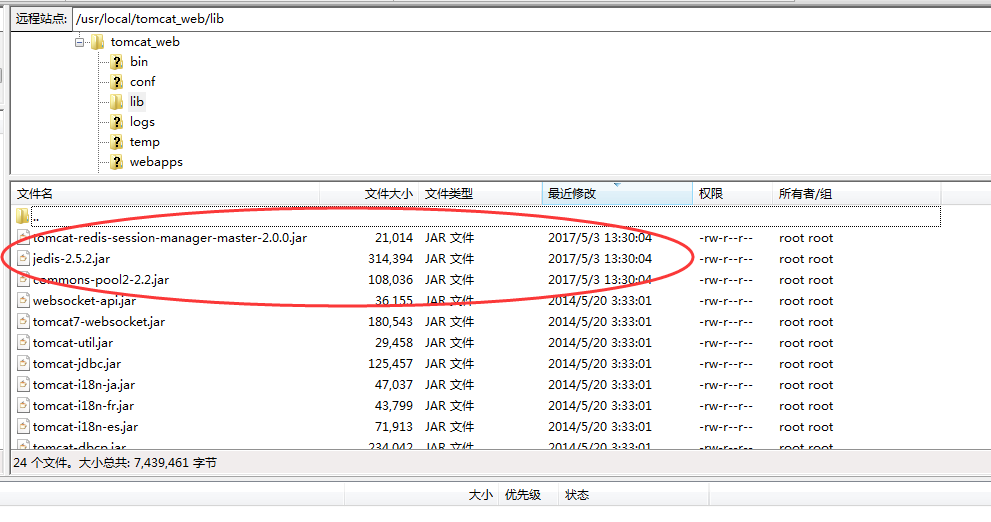Select commons-pool2-2.2.jar file name
The height and width of the screenshot is (522, 991).
(101, 280)
